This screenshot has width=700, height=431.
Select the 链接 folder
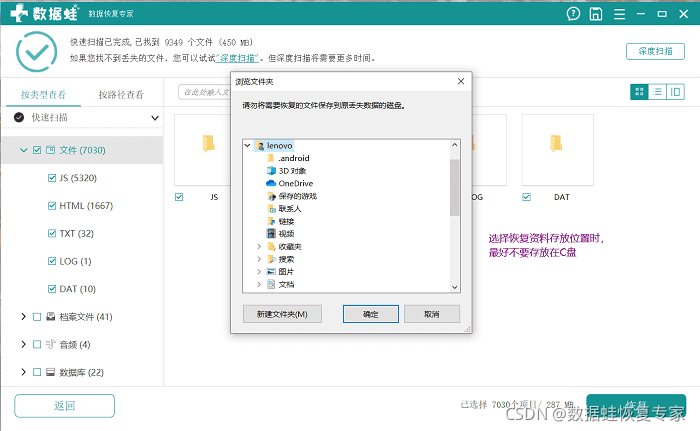pyautogui.click(x=280, y=221)
